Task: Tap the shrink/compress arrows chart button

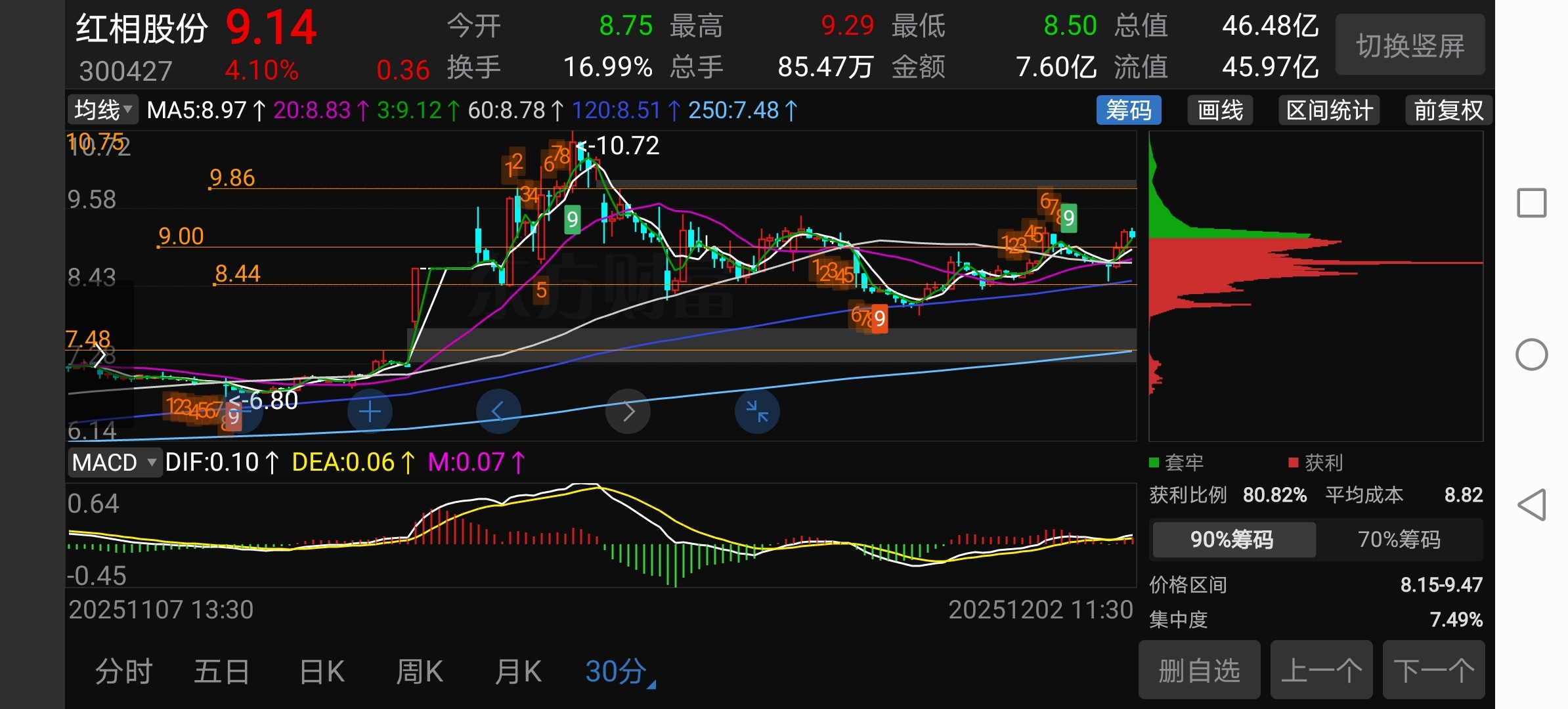Action: (x=757, y=412)
